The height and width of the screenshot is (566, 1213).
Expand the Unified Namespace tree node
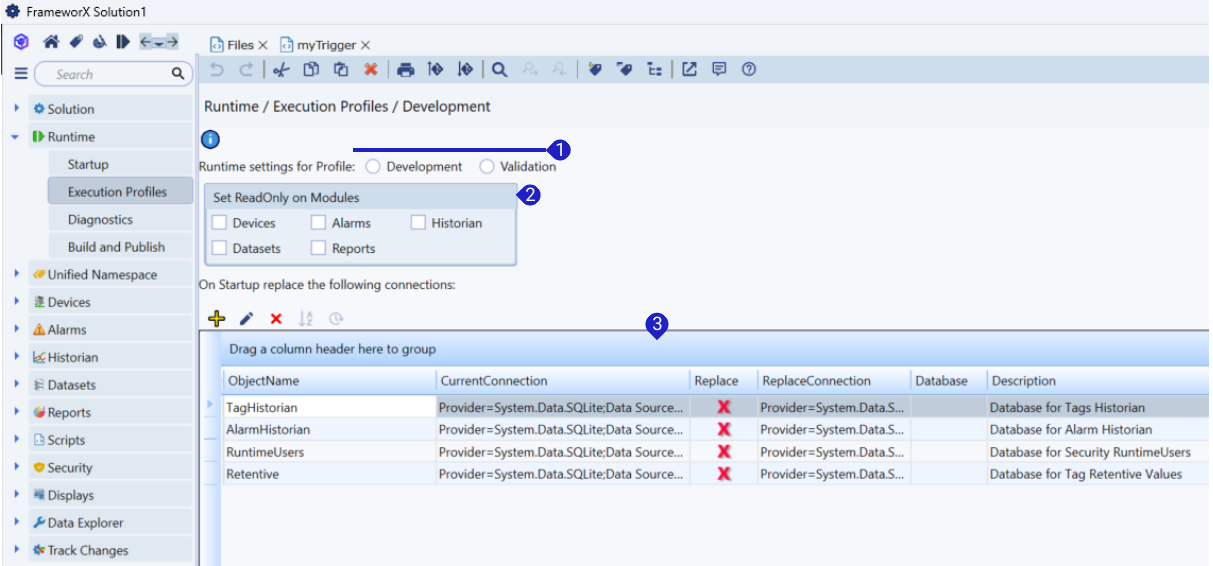(x=16, y=274)
